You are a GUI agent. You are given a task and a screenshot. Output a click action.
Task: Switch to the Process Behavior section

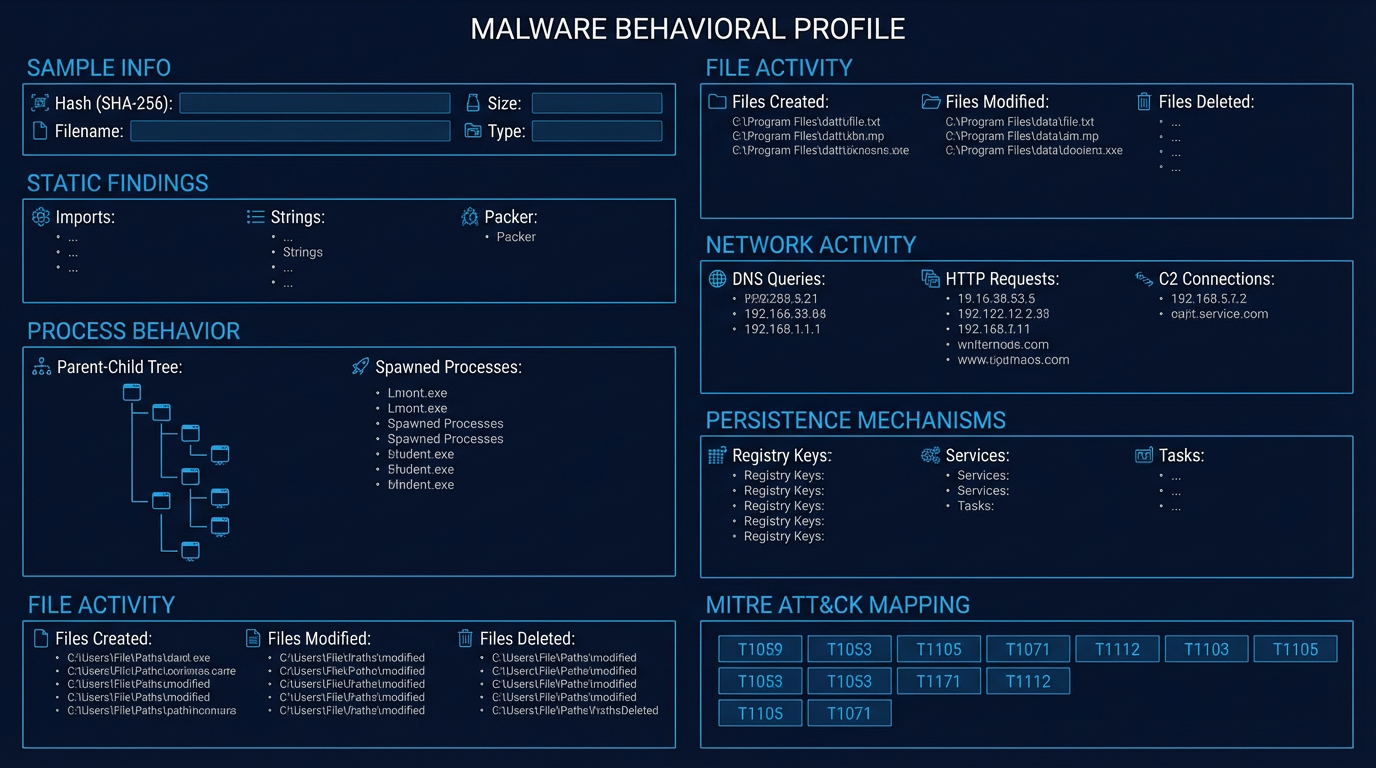point(133,331)
